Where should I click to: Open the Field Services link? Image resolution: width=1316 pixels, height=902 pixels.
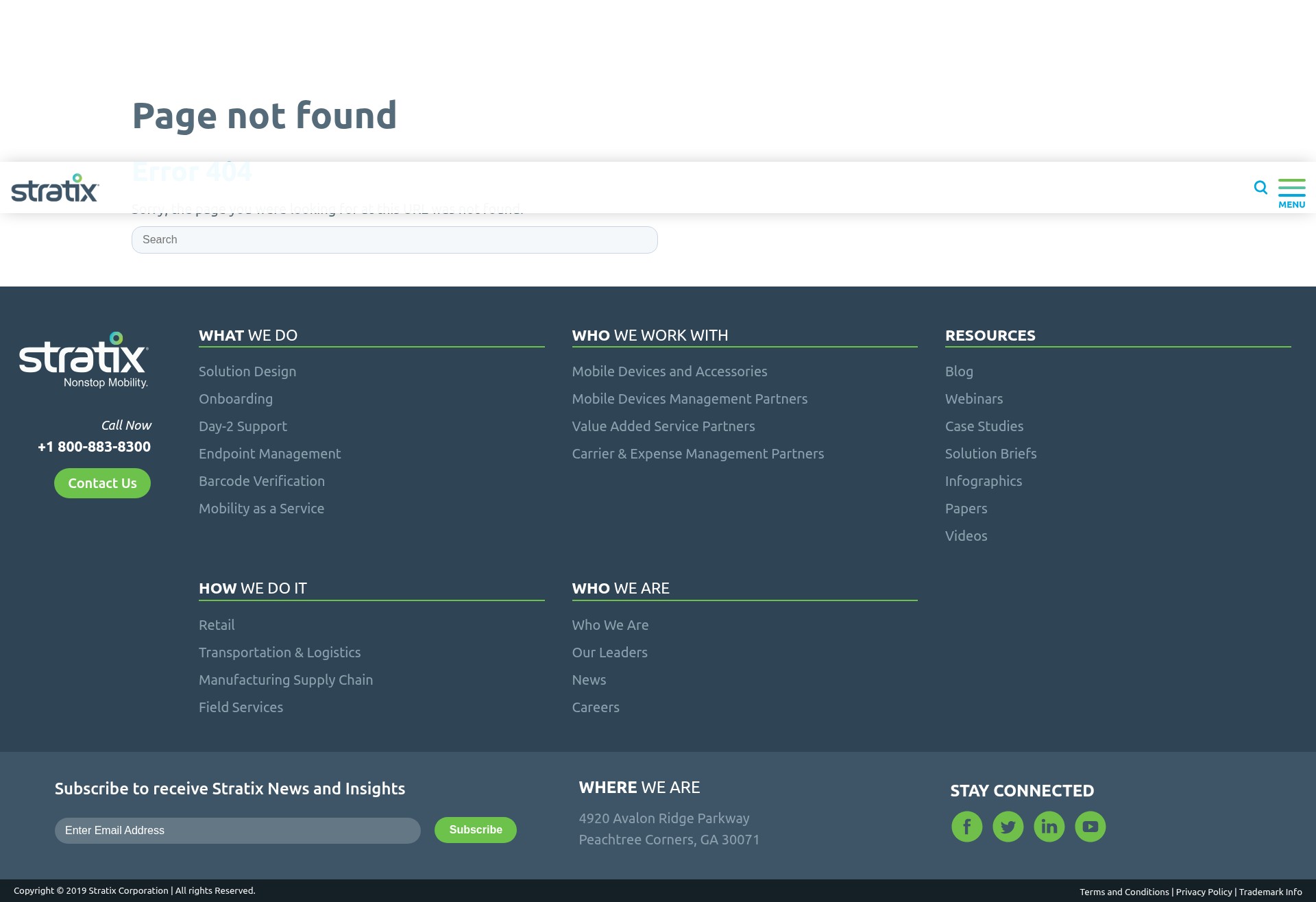tap(241, 707)
